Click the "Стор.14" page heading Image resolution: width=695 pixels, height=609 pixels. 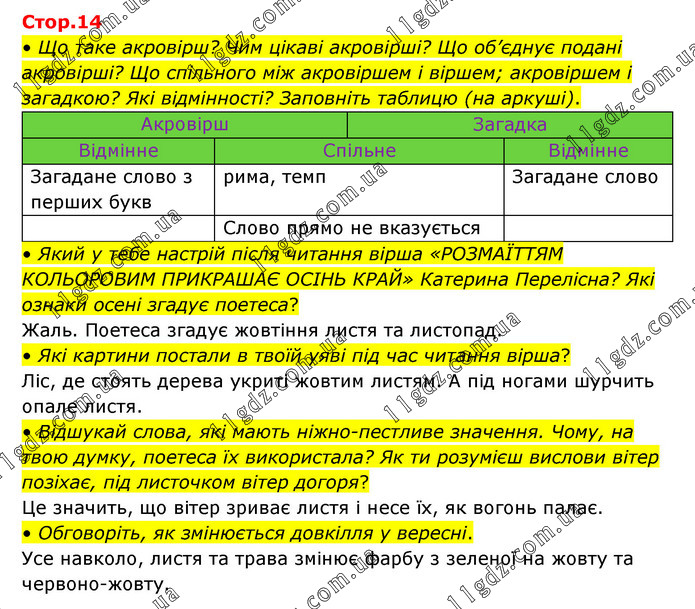pyautogui.click(x=58, y=17)
